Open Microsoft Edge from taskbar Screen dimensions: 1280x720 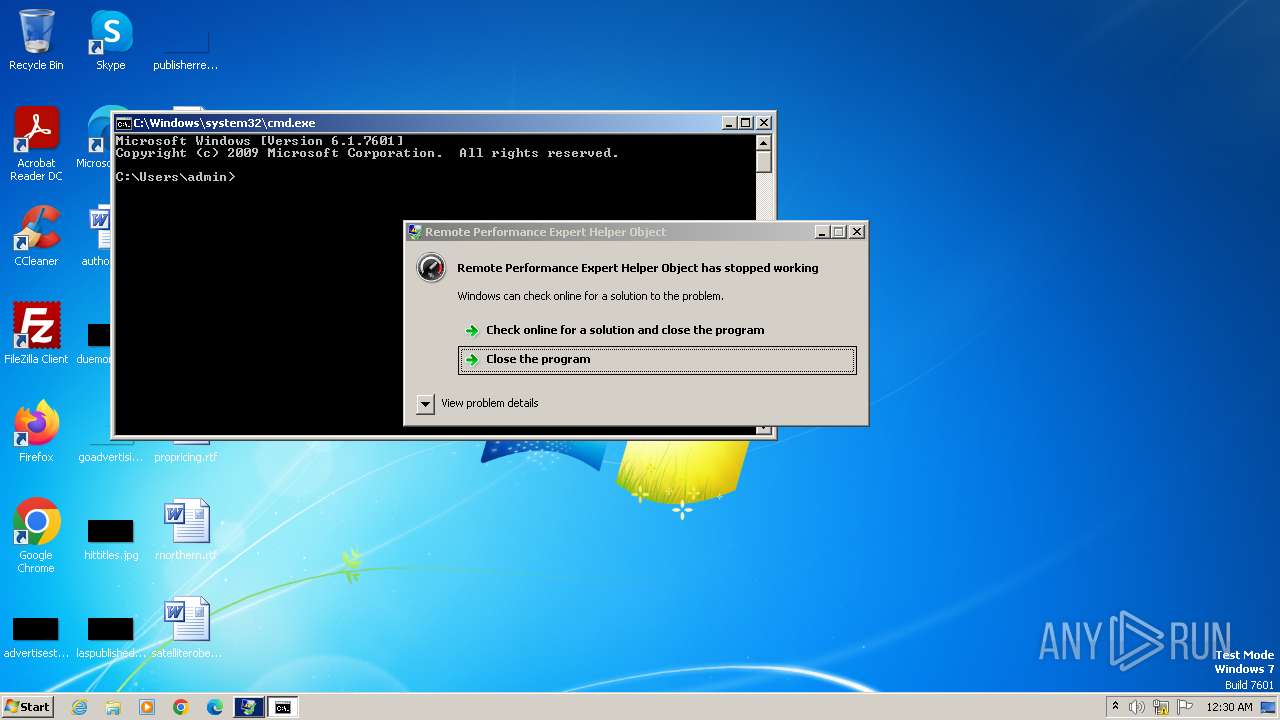(215, 707)
